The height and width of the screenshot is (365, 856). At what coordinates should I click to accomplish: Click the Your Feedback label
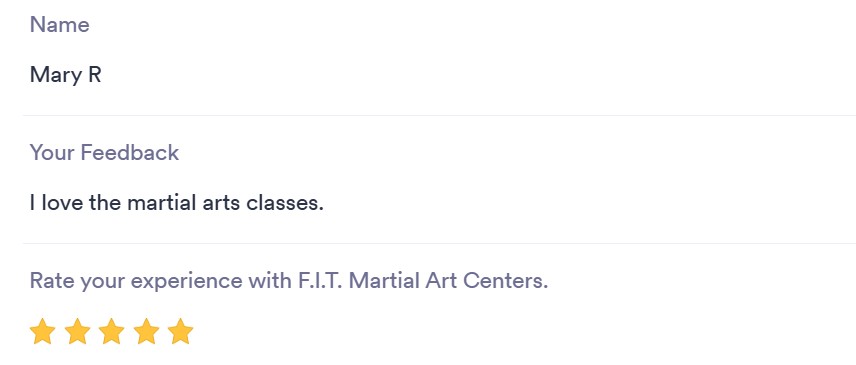104,152
